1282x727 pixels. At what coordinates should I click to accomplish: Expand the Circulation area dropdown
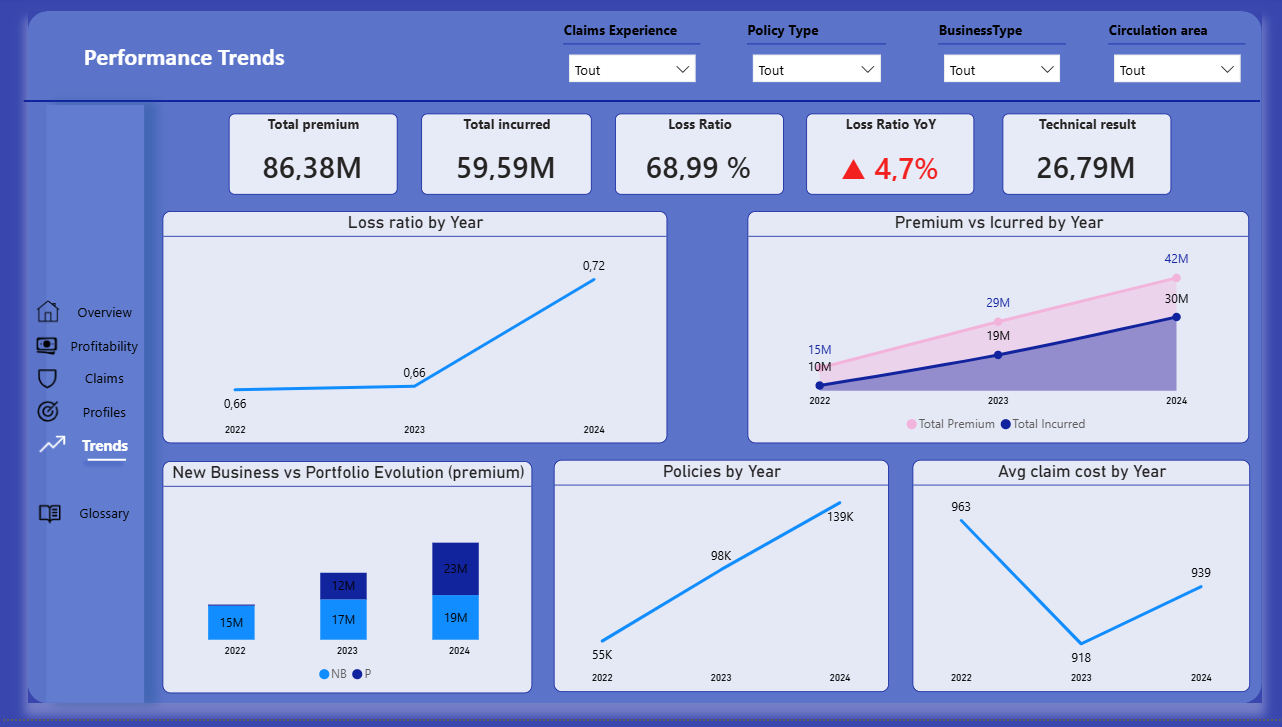coord(1176,70)
